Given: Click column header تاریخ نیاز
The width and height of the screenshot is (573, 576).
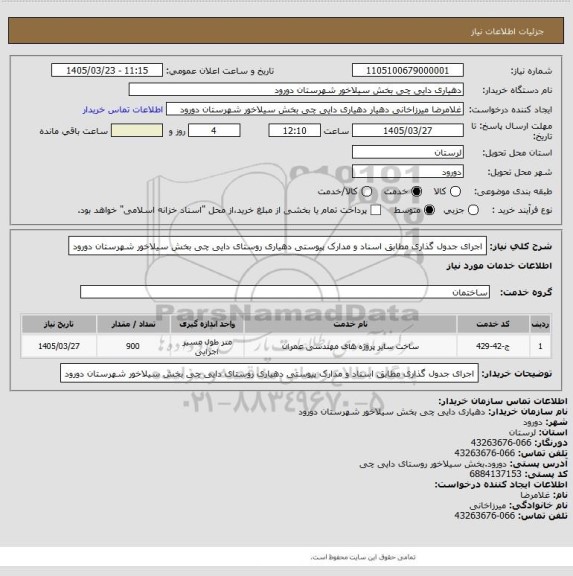Looking at the screenshot, I should [x=59, y=324].
